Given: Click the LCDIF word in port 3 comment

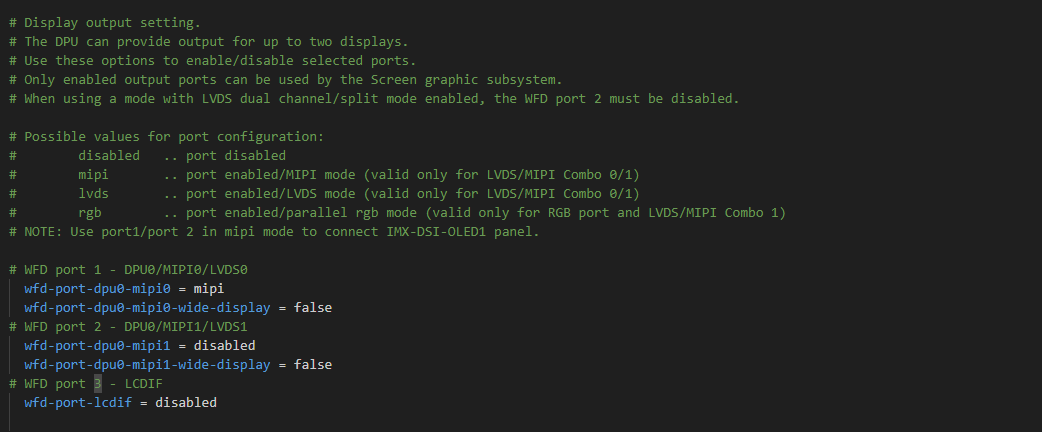Looking at the screenshot, I should click(x=147, y=384).
